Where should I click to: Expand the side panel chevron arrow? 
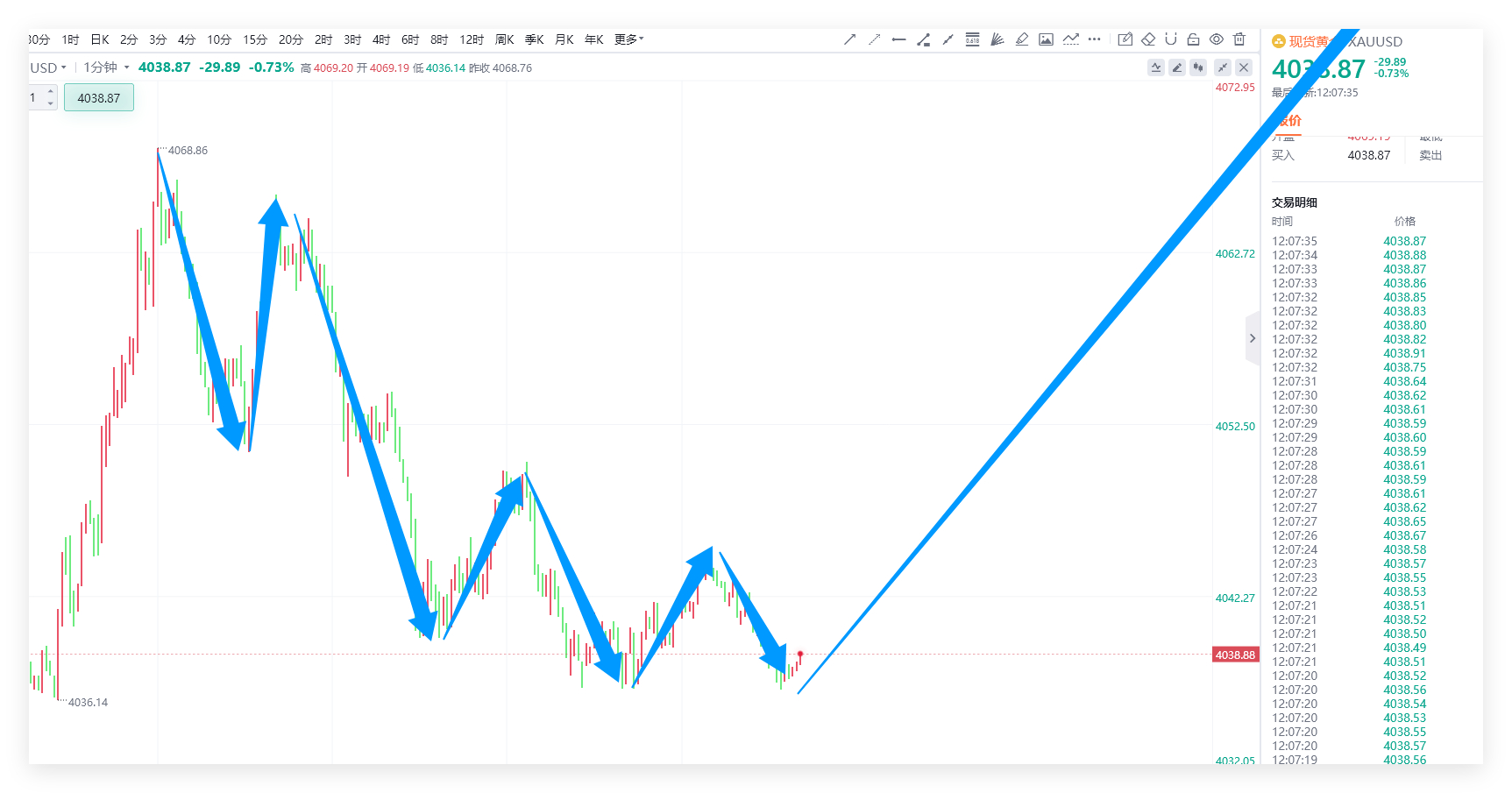click(x=1253, y=338)
